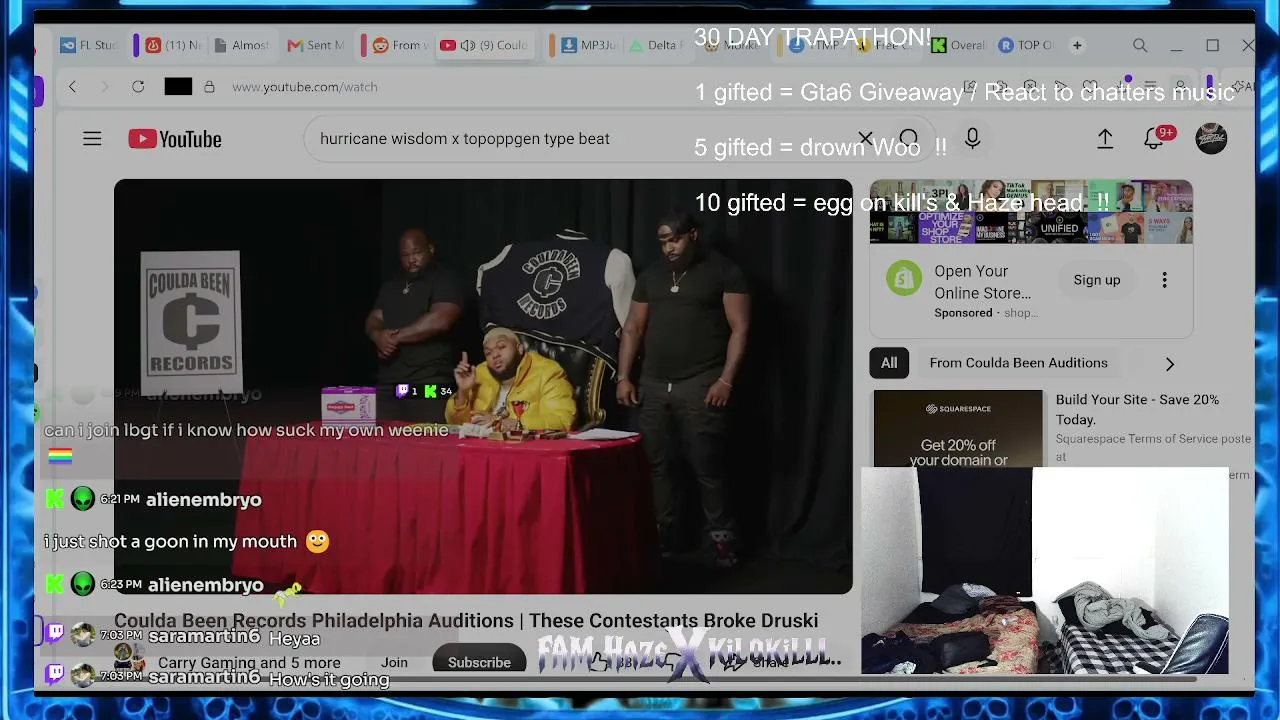Switch to the 'TOP O' browser tab

pos(1026,45)
